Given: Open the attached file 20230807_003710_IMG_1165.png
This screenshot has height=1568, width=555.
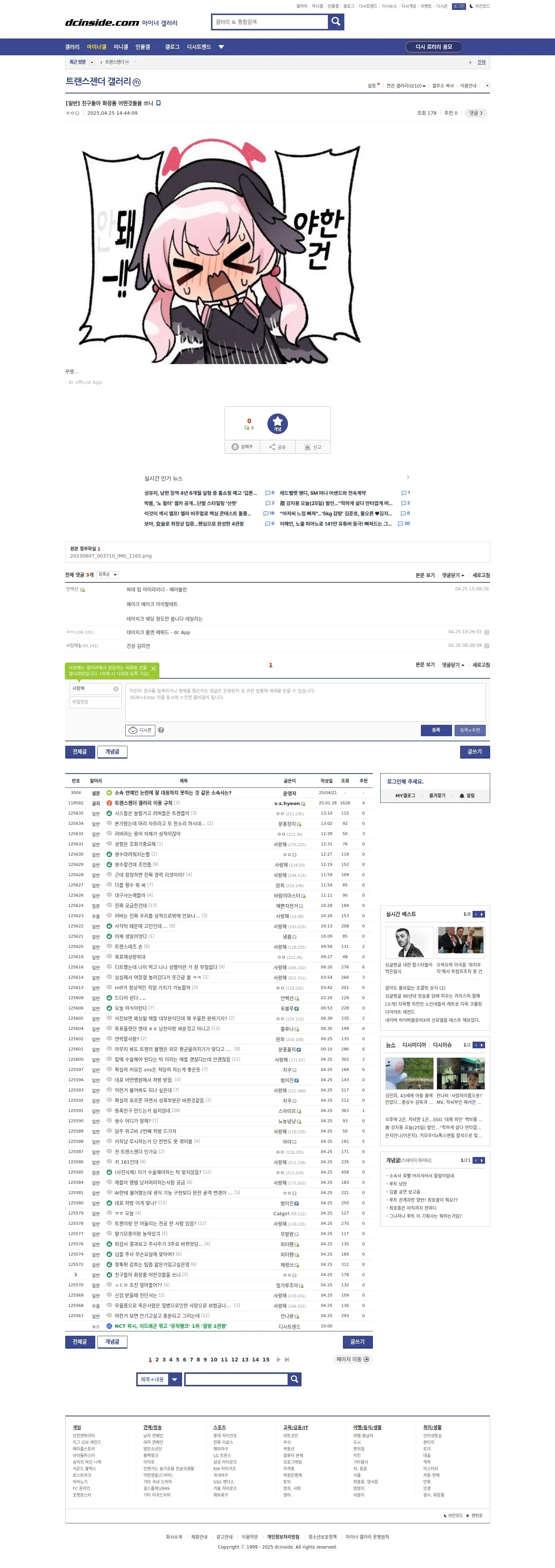Looking at the screenshot, I should click(x=111, y=556).
